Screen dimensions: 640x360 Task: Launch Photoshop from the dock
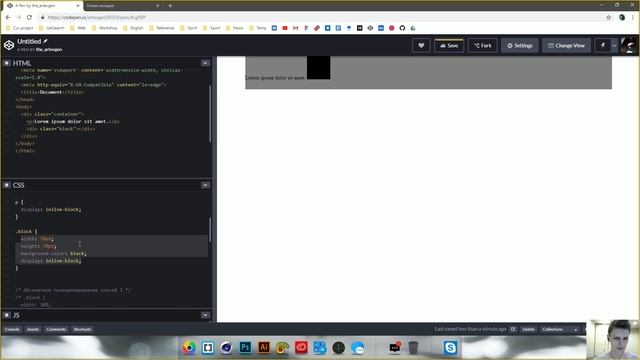pos(245,347)
